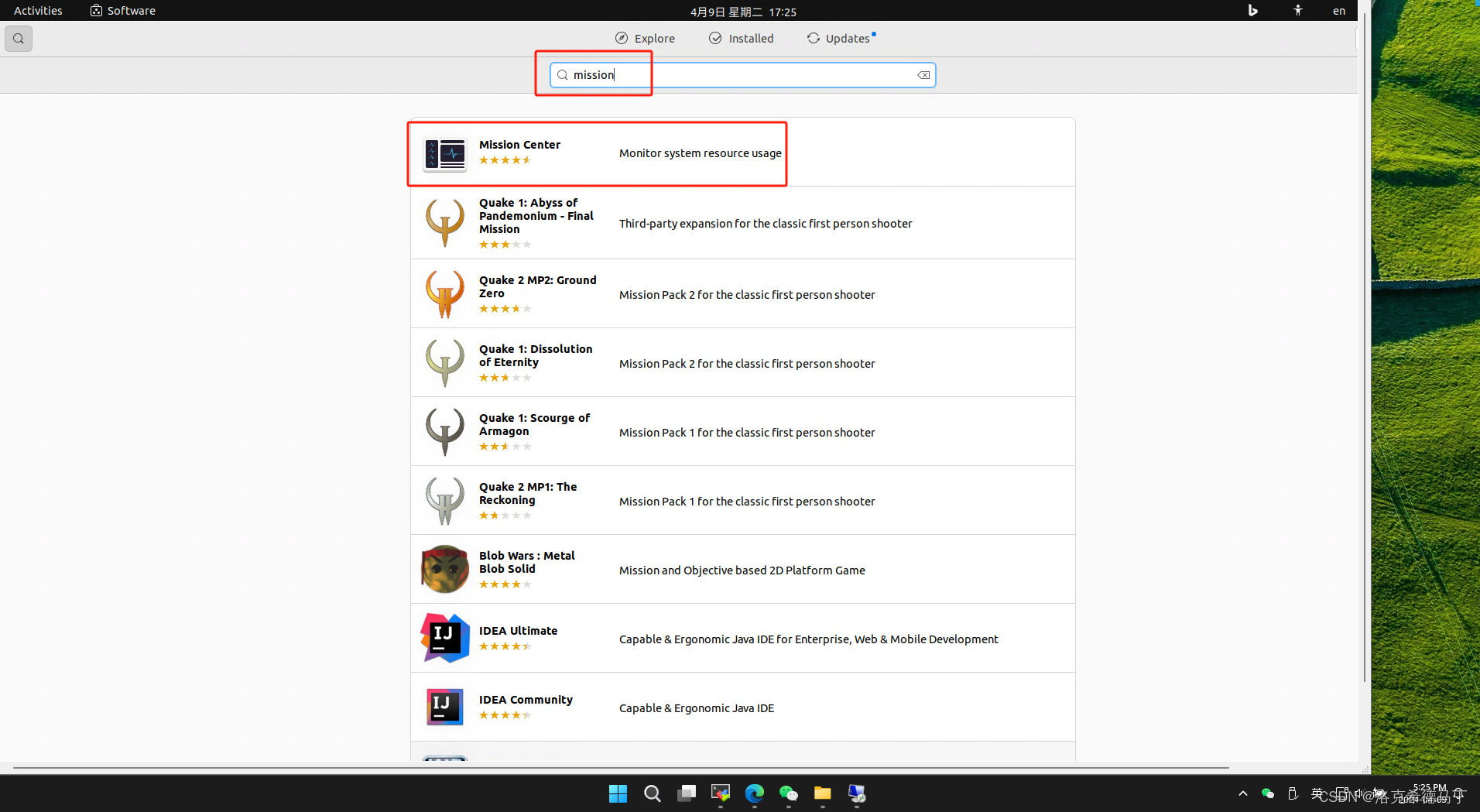Click IDEA Ultimate app icon

(445, 638)
